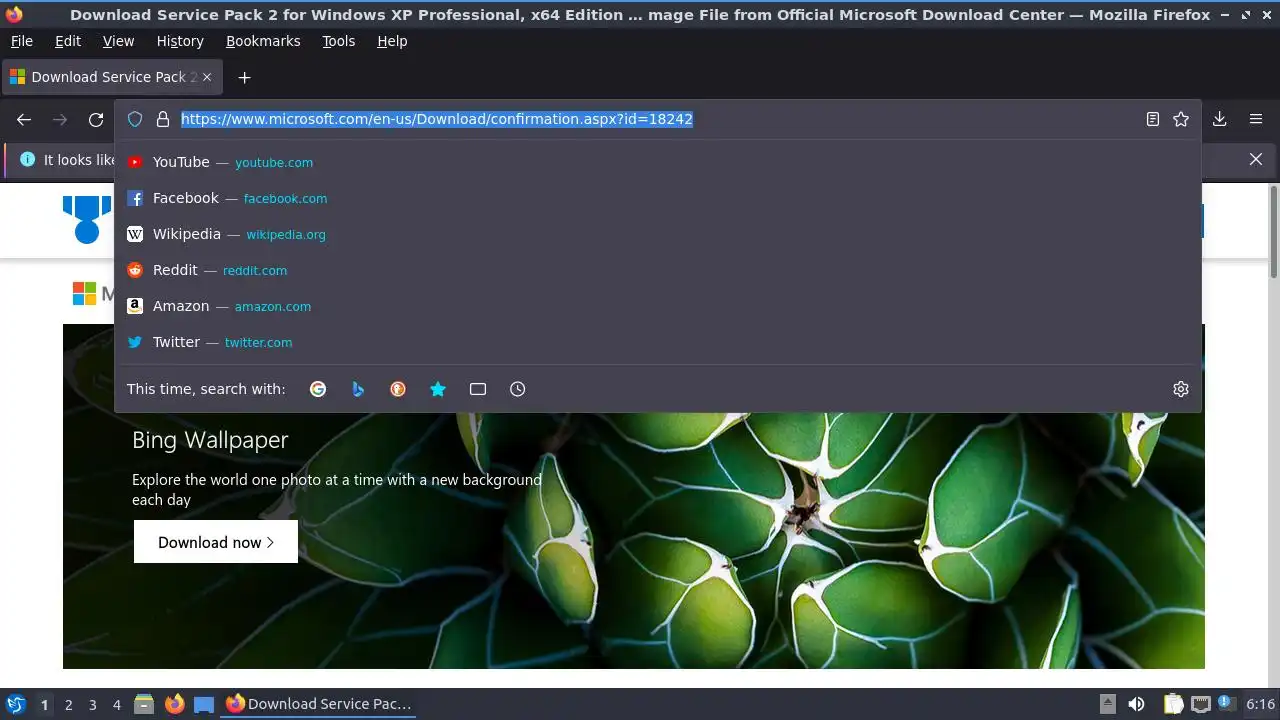The image size is (1280, 720).
Task: Search in bookmarks star icon
Action: click(438, 389)
